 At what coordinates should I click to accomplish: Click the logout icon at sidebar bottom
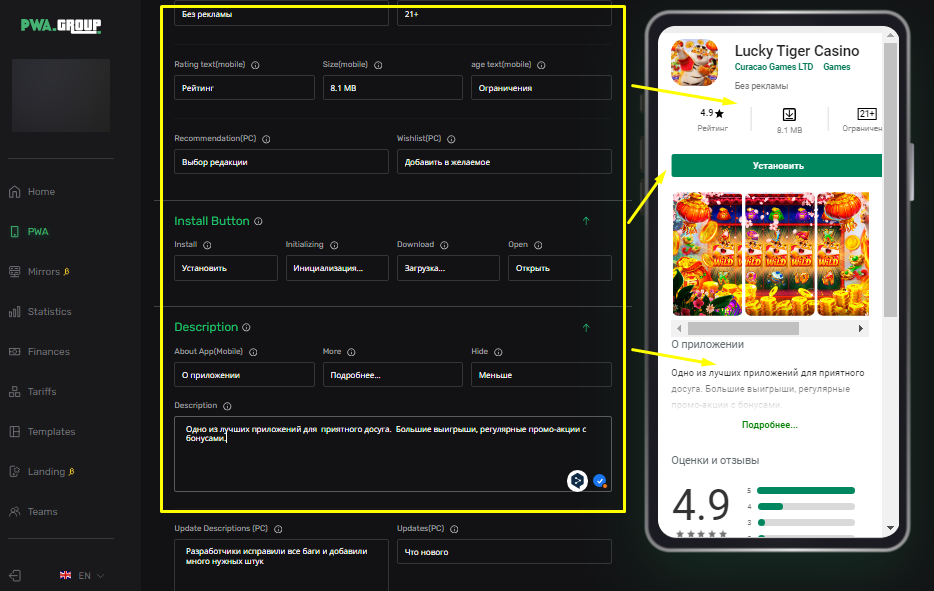[x=15, y=576]
